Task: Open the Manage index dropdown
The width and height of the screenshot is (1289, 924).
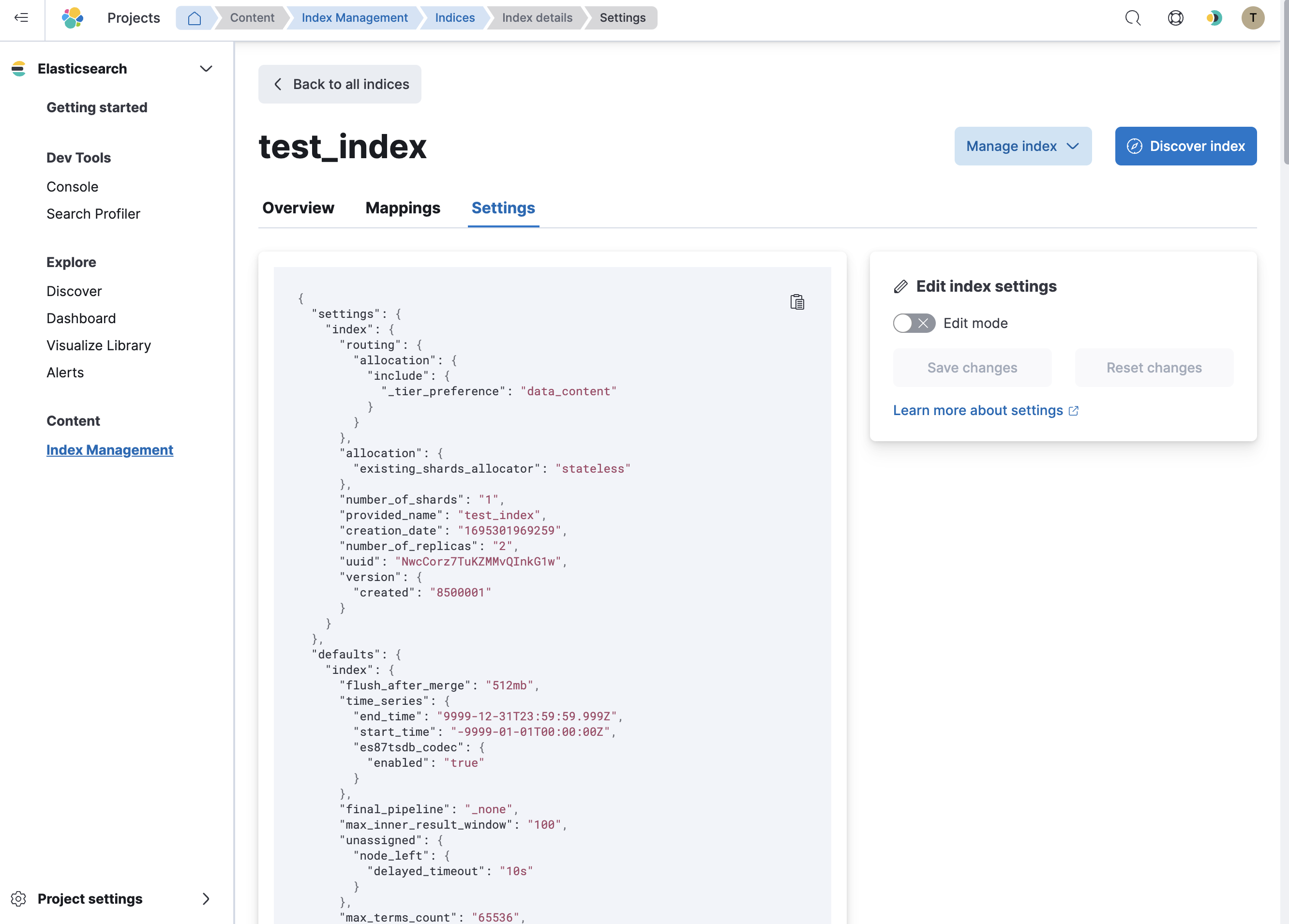Action: click(x=1022, y=146)
